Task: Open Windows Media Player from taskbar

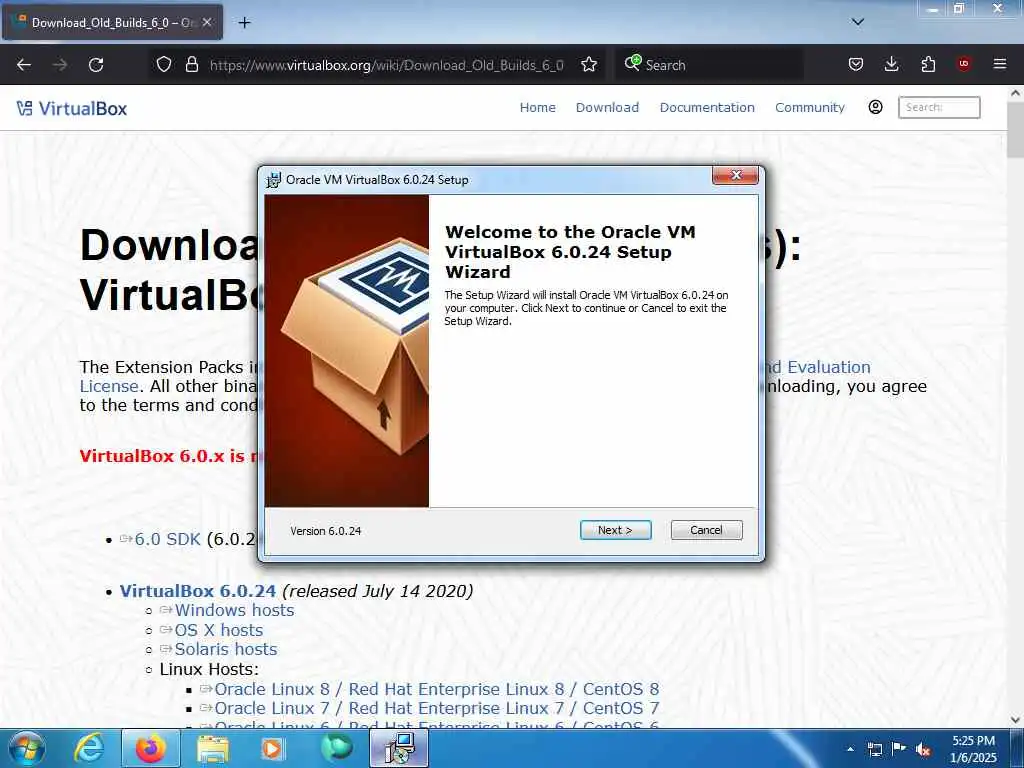Action: [x=272, y=749]
